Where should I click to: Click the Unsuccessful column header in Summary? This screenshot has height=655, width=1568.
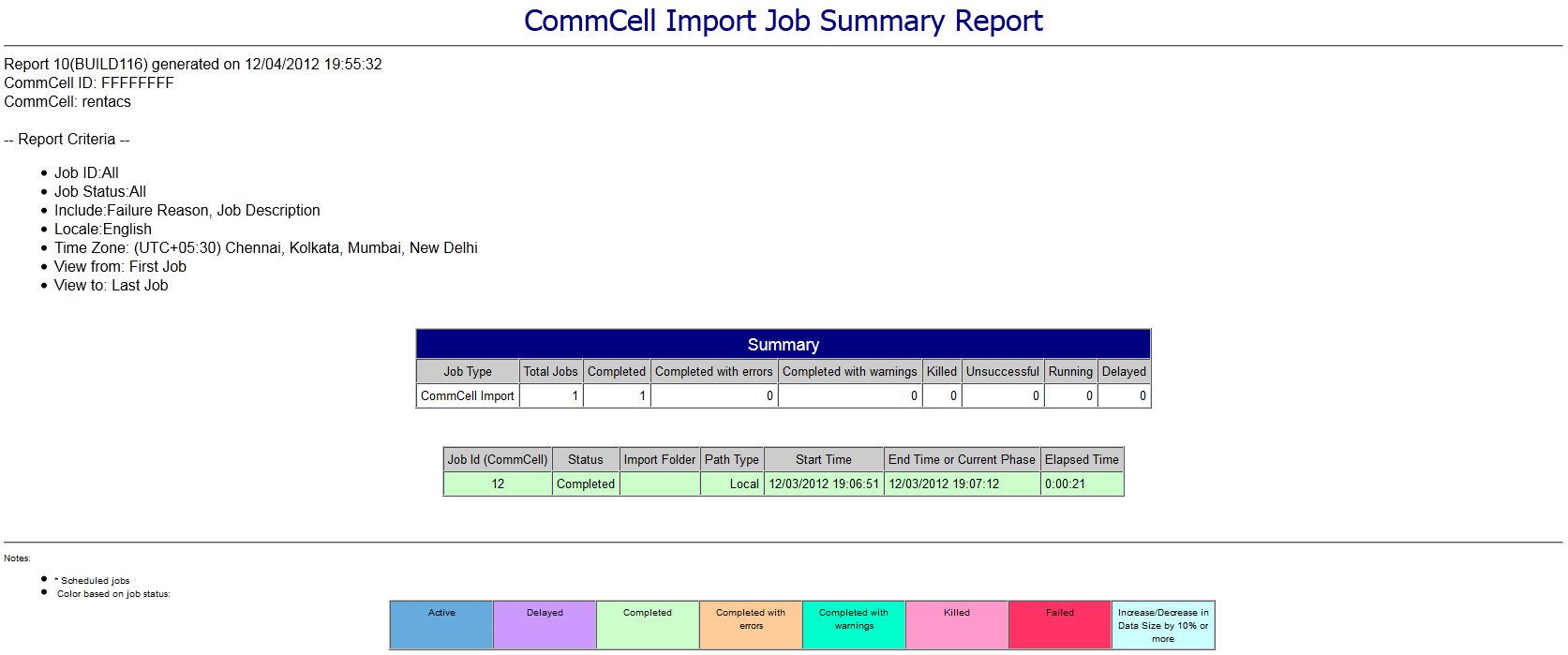[x=1003, y=372]
